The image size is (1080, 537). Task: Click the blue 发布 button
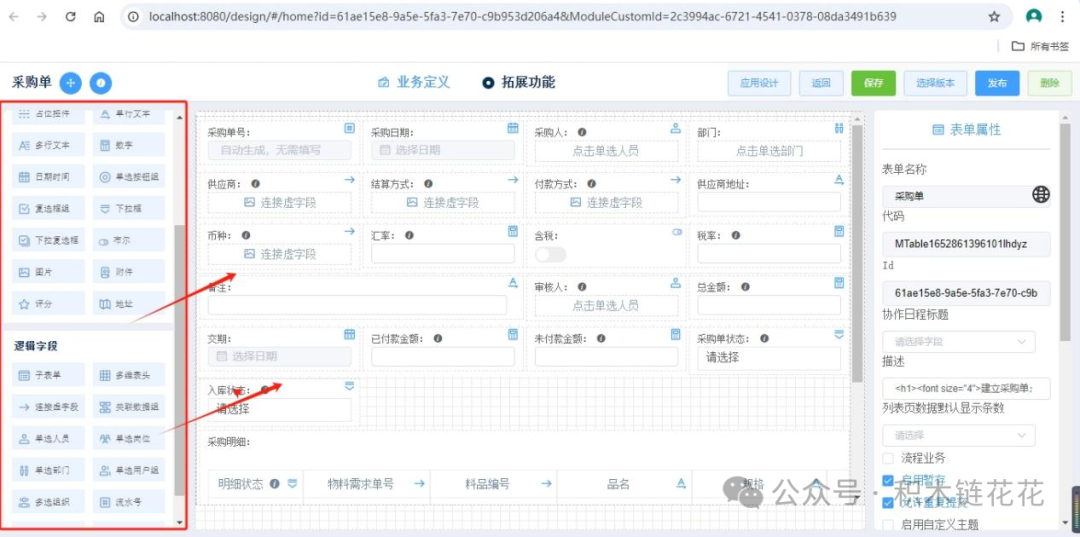[x=997, y=83]
